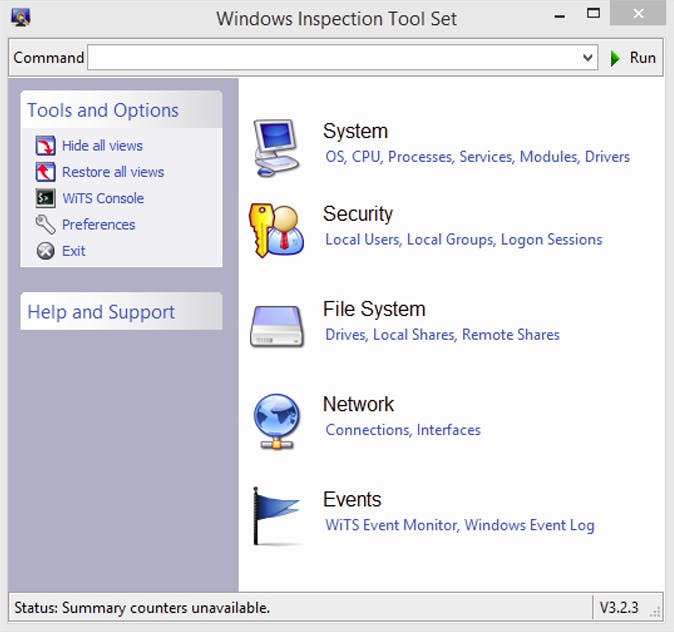Open the OS view link

click(335, 157)
